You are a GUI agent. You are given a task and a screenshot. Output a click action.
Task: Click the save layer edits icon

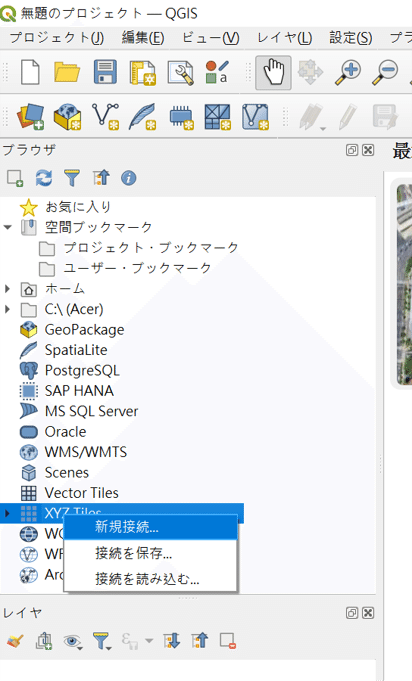(x=385, y=117)
